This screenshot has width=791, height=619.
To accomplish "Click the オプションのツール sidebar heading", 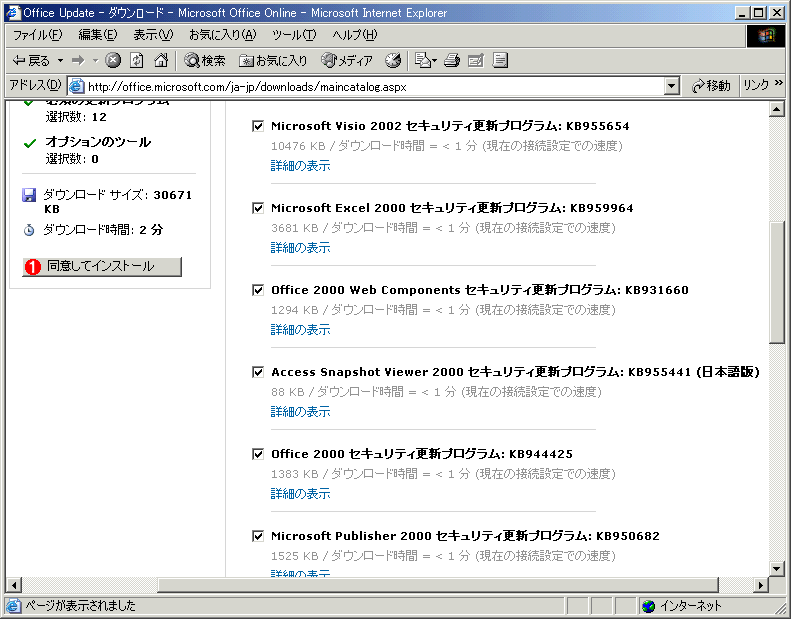I will tap(98, 142).
